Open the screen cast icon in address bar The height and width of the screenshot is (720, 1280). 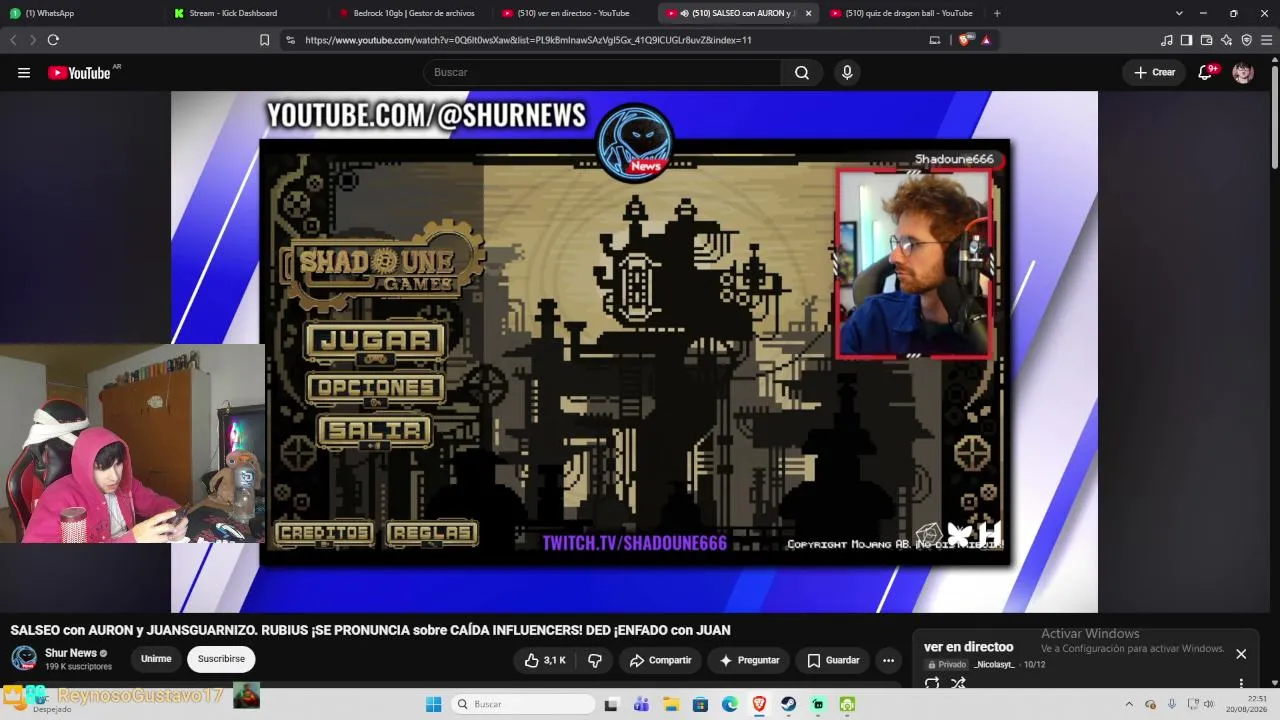935,40
